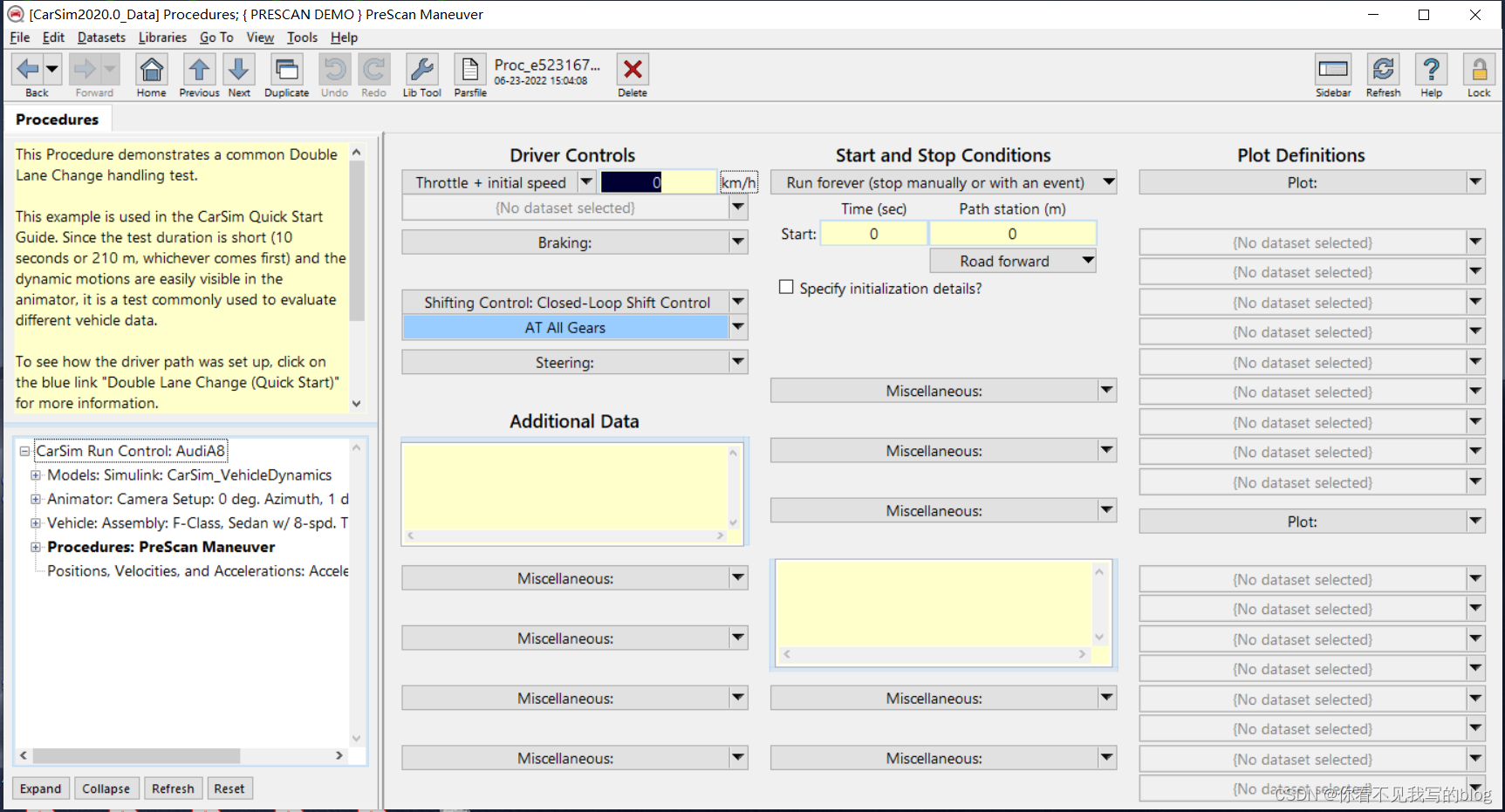Open the Road forward dropdown
This screenshot has height=812, width=1505.
point(1013,261)
